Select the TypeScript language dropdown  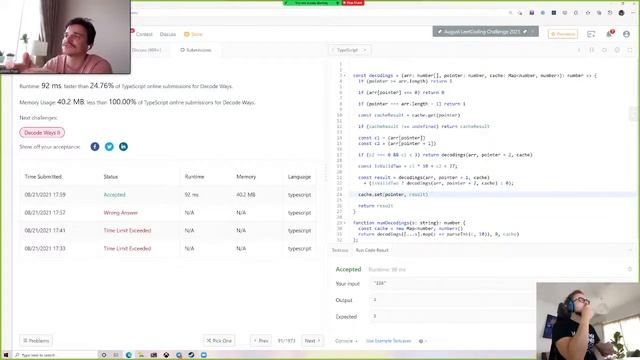coord(350,50)
